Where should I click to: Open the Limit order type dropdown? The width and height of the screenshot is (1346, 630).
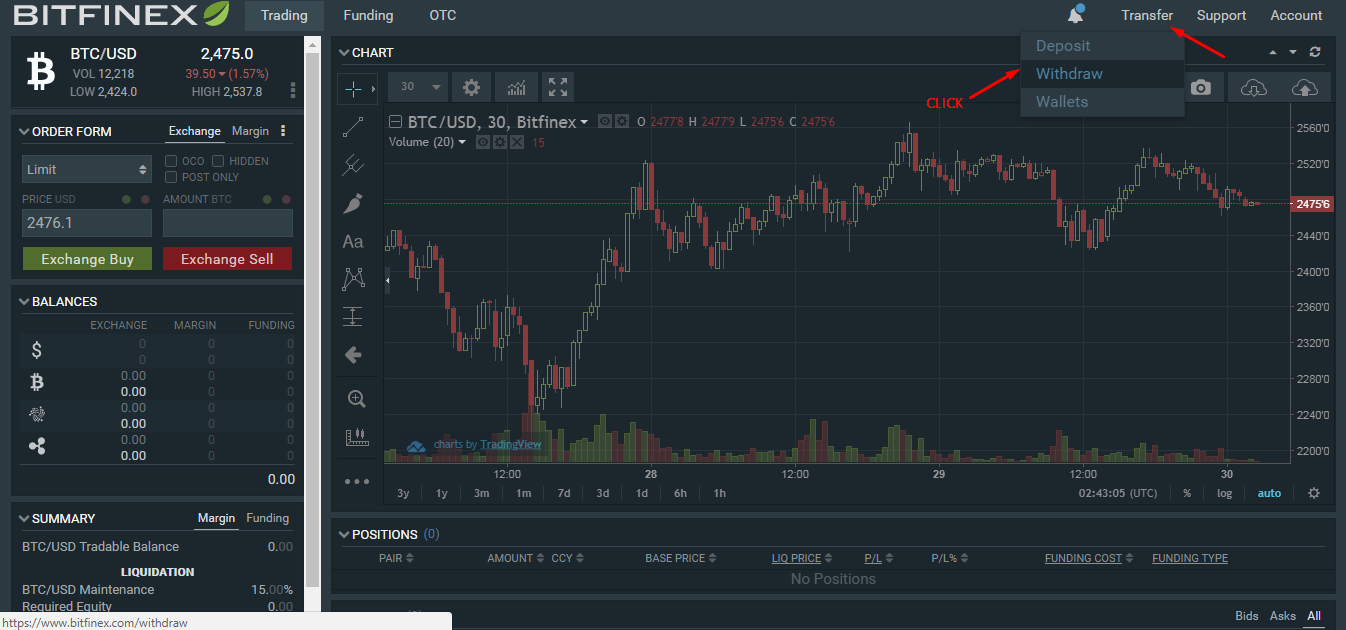pyautogui.click(x=86, y=170)
